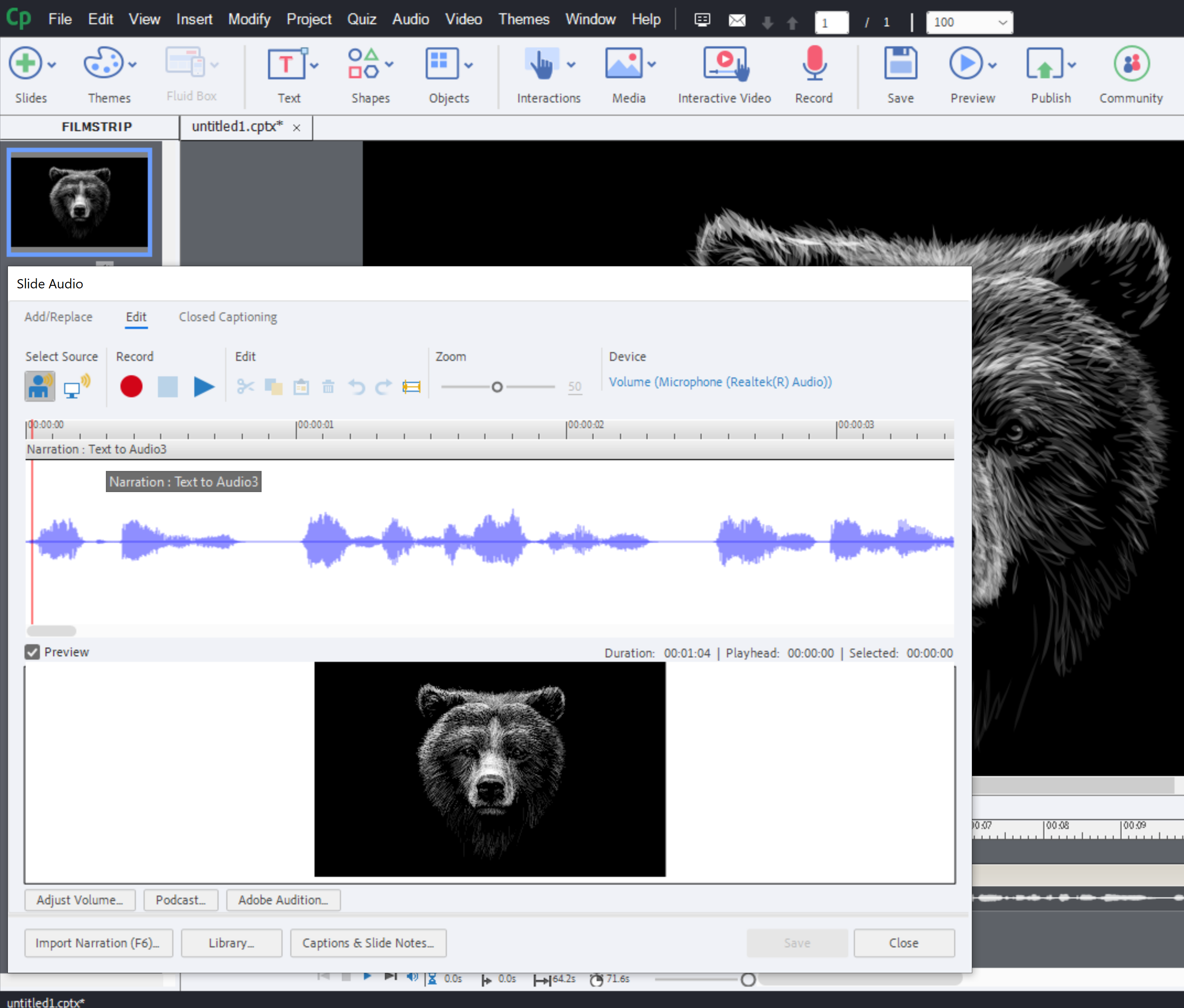The width and height of the screenshot is (1184, 1008).
Task: Uncheck the Preview checkbox
Action: pyautogui.click(x=33, y=652)
